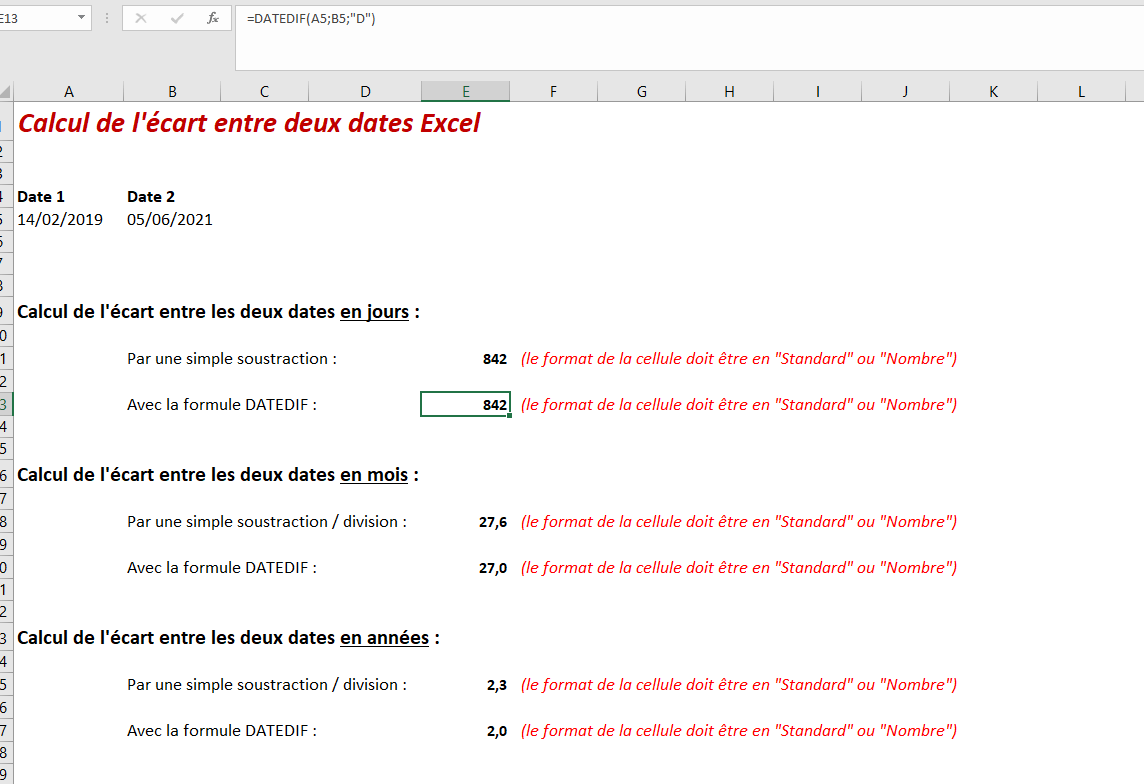Screen dimensions: 1144x784
Task: Select column B header
Action: click(x=172, y=92)
